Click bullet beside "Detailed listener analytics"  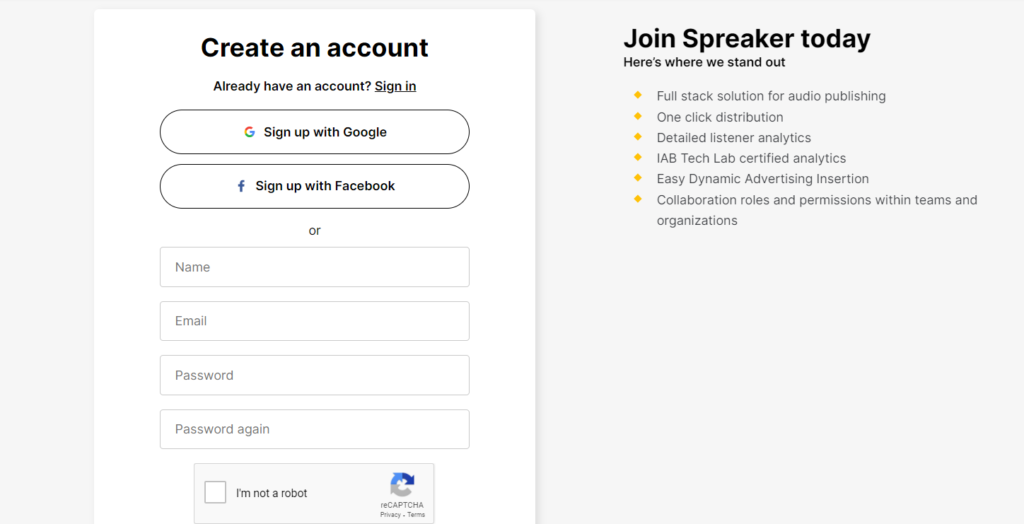click(637, 137)
